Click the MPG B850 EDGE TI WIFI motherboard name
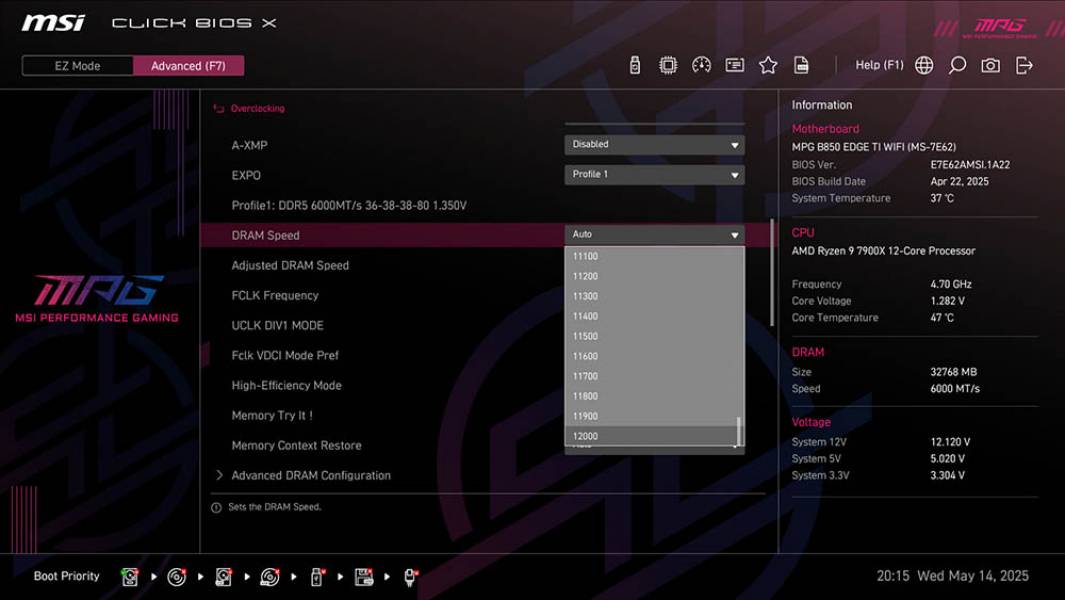This screenshot has height=600, width=1065. pos(873,147)
